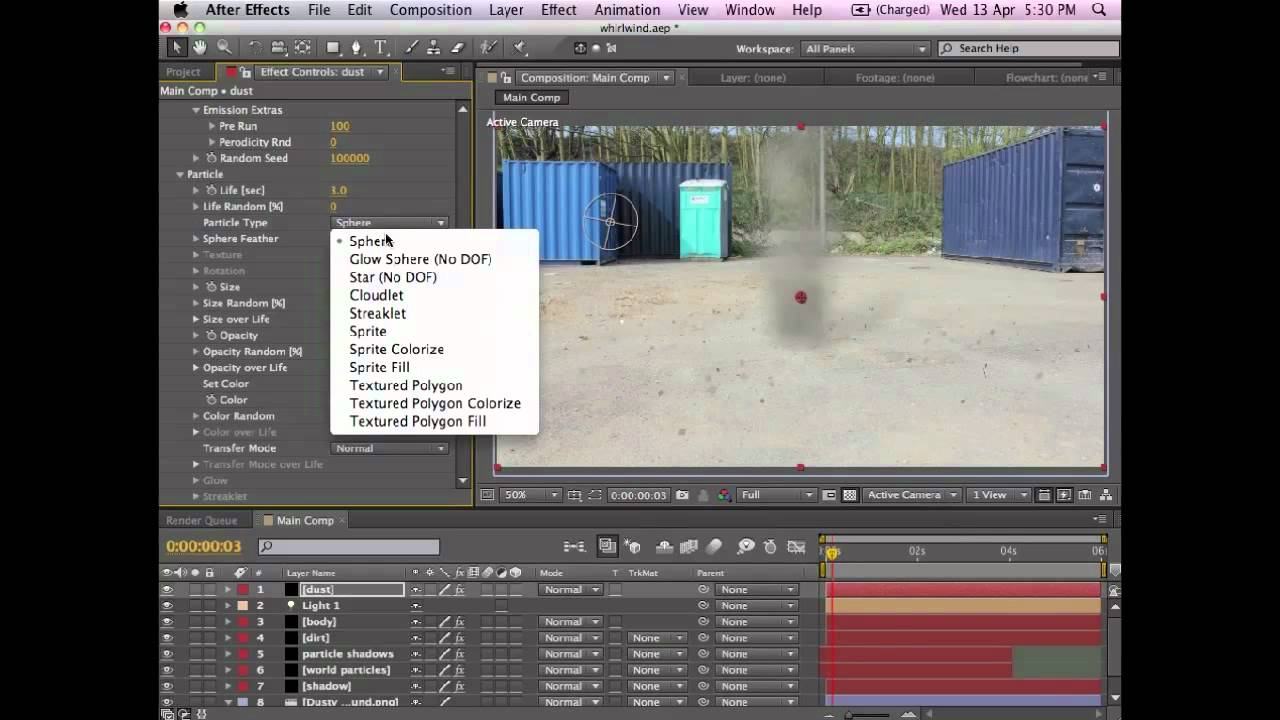Open the timeline Graph Editor
Image resolution: width=1280 pixels, height=720 pixels.
796,547
